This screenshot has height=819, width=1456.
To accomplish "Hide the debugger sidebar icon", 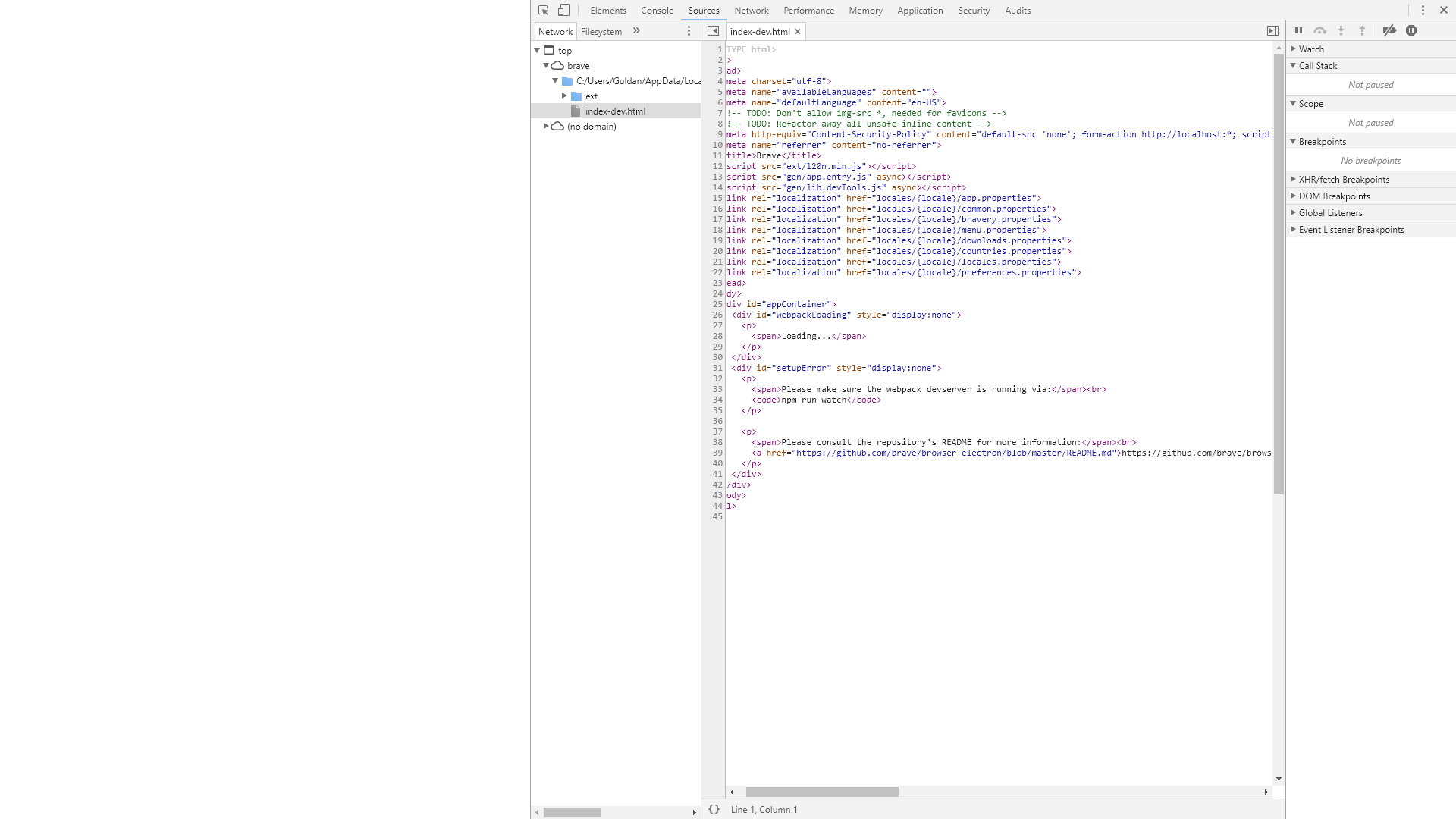I will [1272, 31].
